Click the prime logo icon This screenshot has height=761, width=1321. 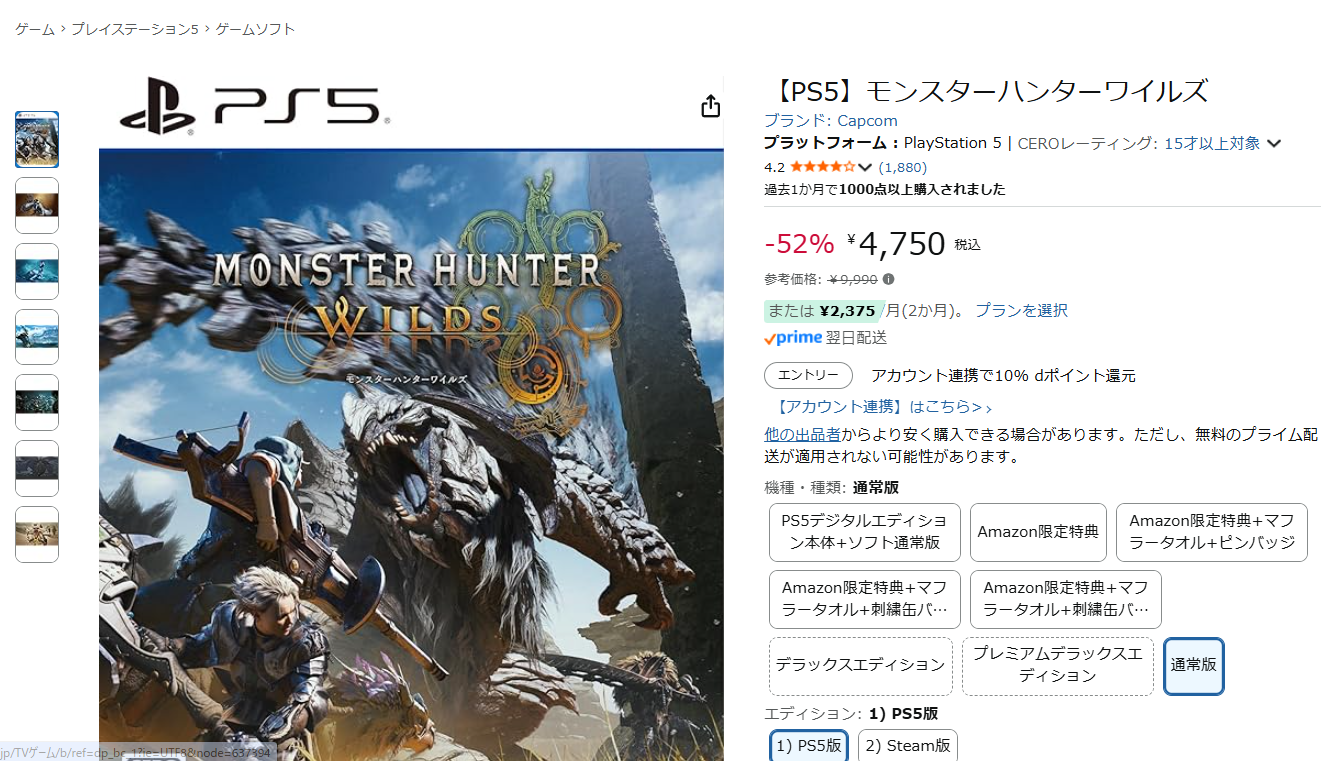(793, 338)
